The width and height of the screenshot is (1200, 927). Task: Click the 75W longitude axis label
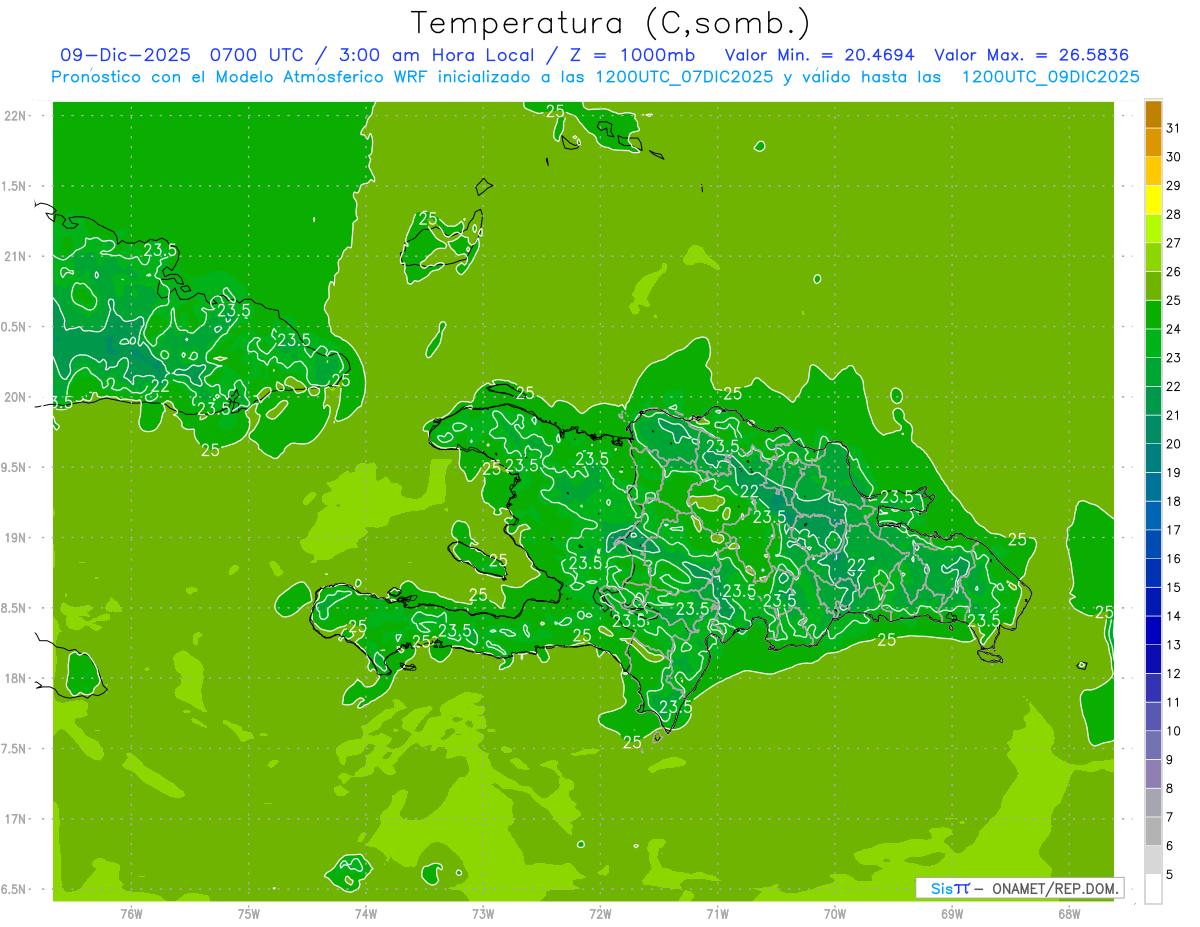click(249, 913)
